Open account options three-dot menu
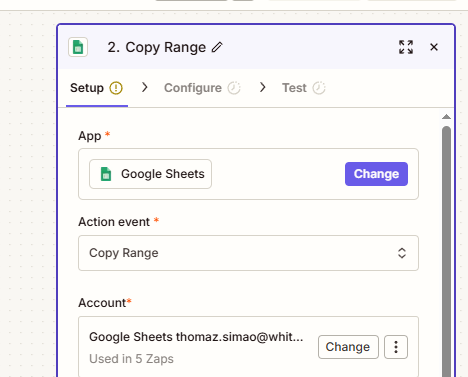 coord(396,347)
